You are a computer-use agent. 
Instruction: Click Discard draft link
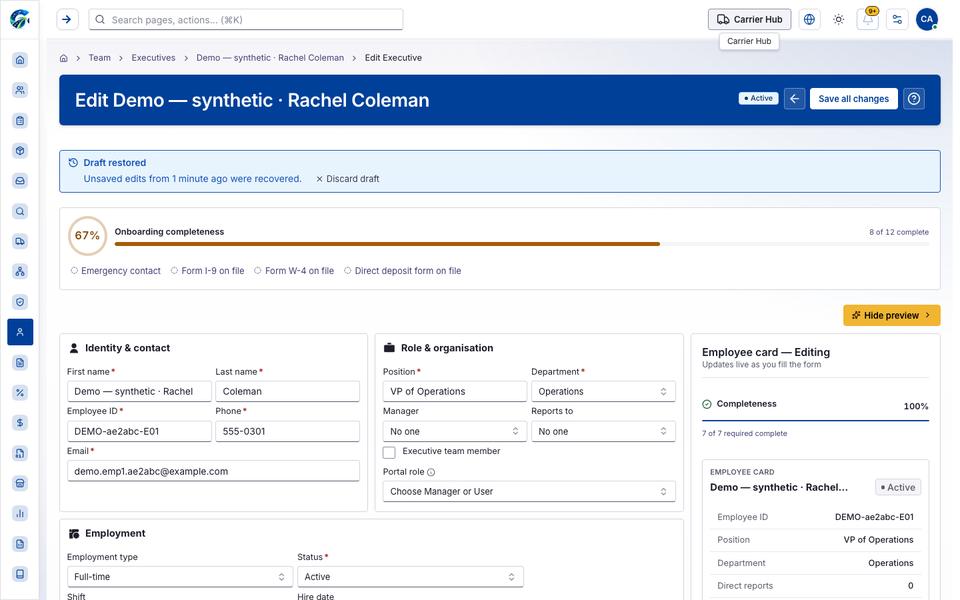tap(348, 179)
